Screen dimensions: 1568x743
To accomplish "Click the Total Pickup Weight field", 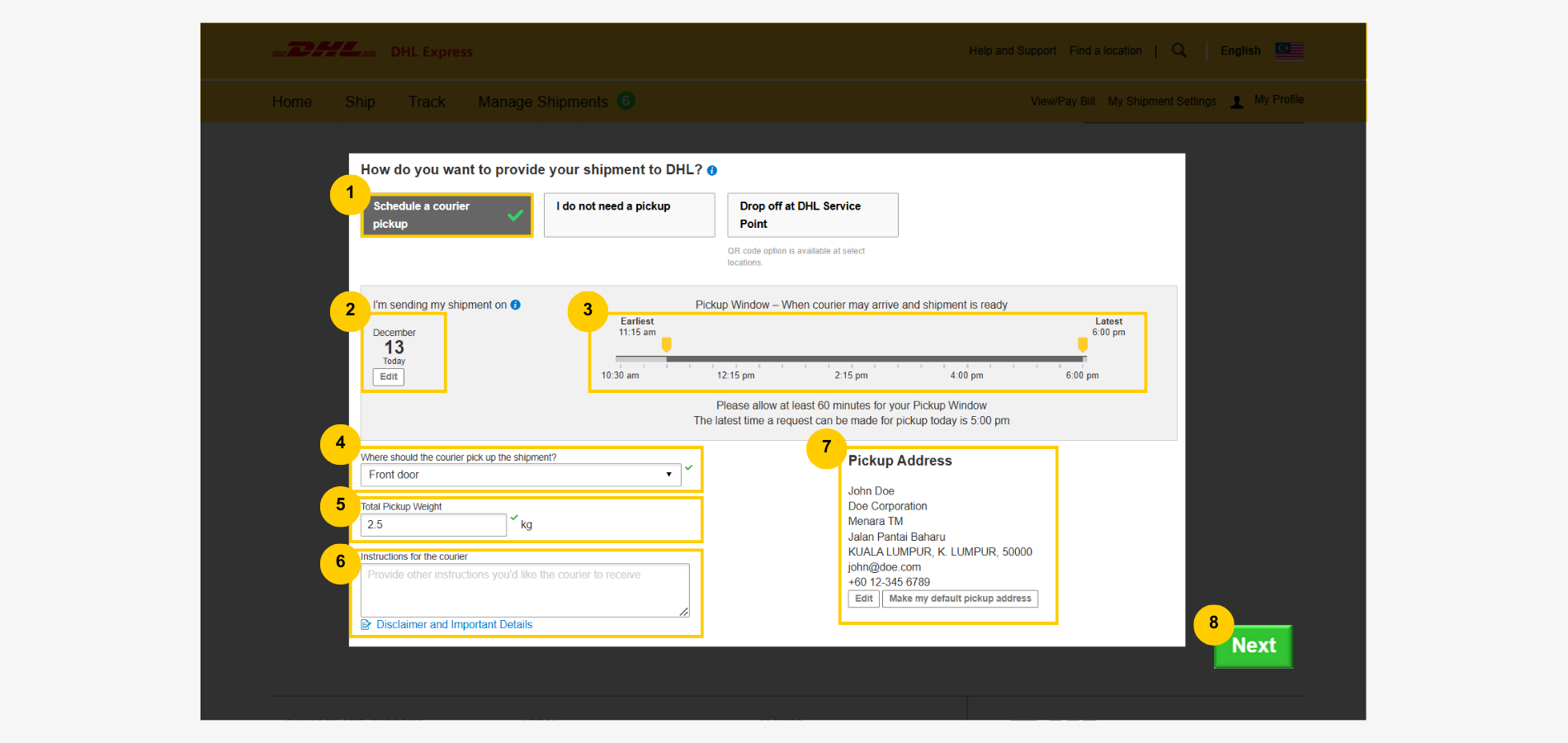I will (433, 524).
